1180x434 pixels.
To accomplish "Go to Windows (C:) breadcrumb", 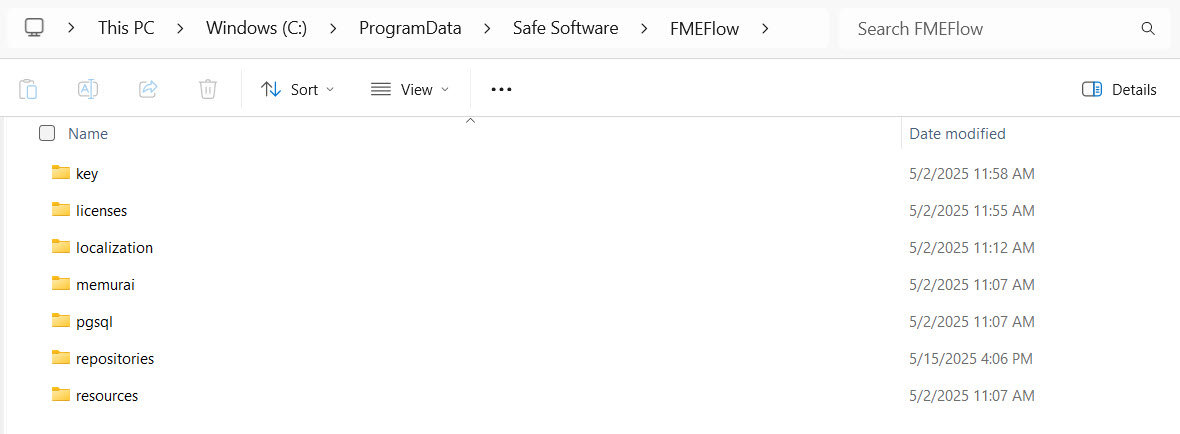I will click(256, 28).
